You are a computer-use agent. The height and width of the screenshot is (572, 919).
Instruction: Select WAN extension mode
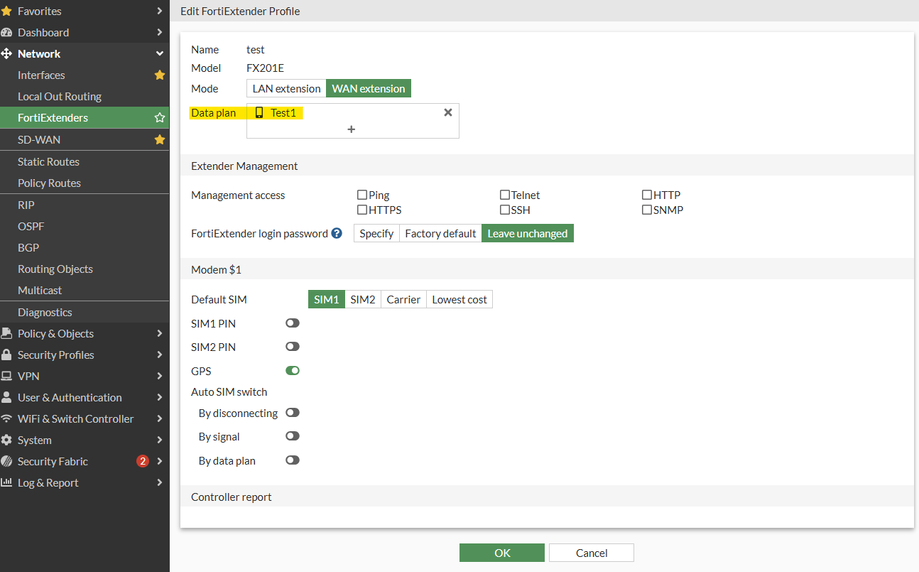[369, 88]
